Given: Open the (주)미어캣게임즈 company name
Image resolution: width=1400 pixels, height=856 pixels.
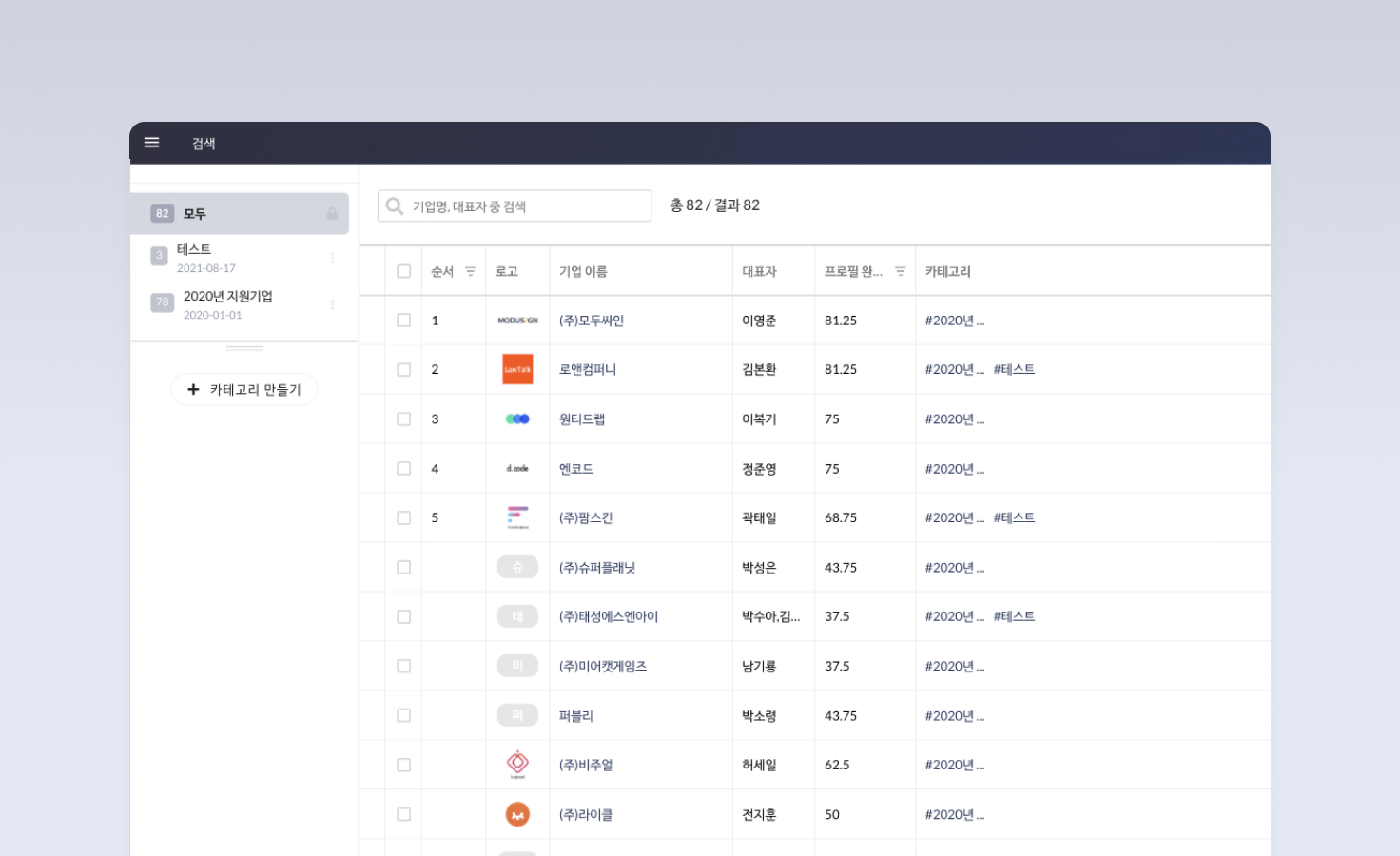Looking at the screenshot, I should pyautogui.click(x=603, y=667).
